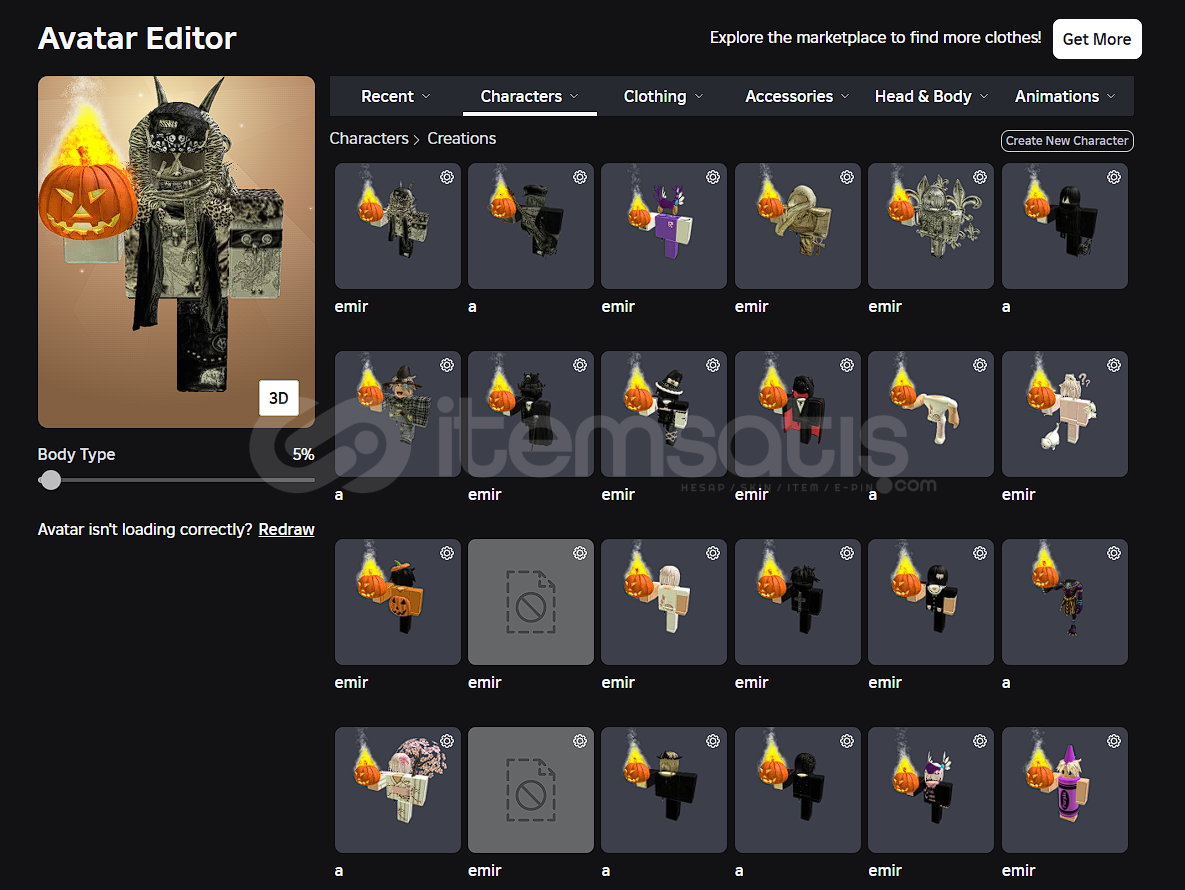Select the red-caped vampire avatar thumbnail
Image resolution: width=1185 pixels, height=890 pixels.
click(x=797, y=414)
